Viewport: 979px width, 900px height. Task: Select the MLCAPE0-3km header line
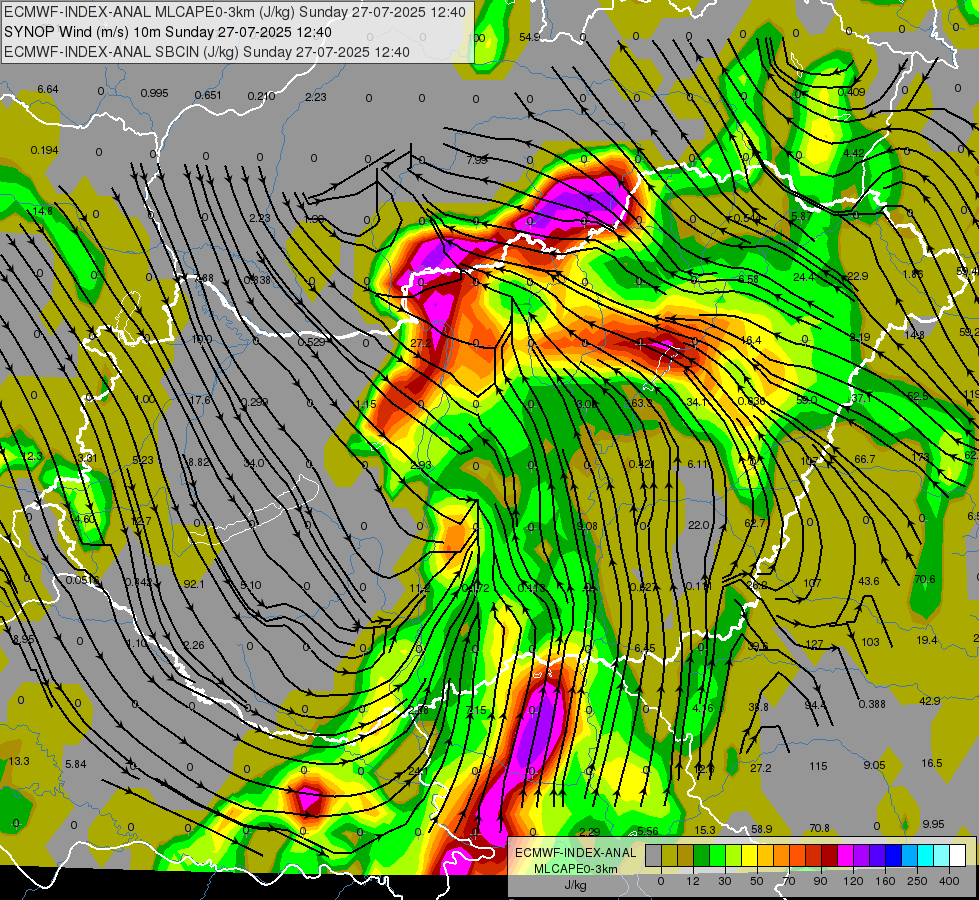click(x=235, y=12)
